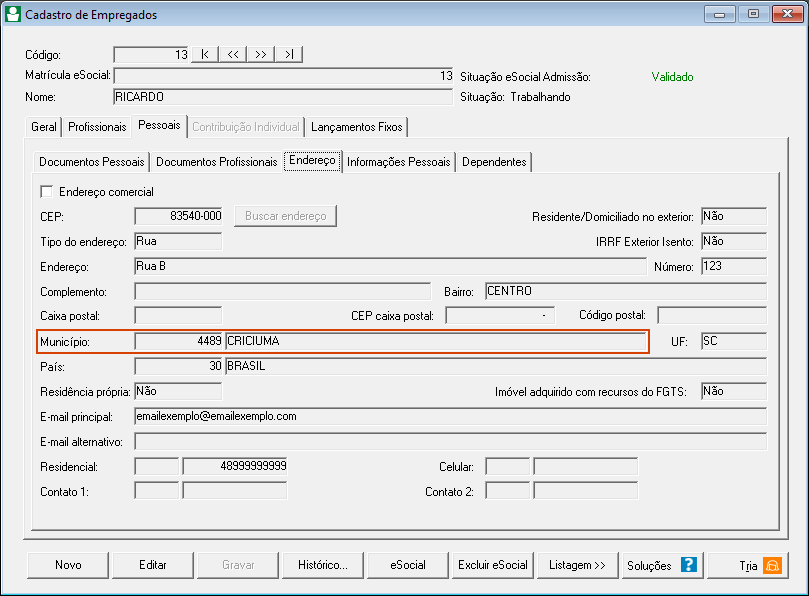Click the E-mail principal field
The height and width of the screenshot is (596, 809).
(x=449, y=416)
